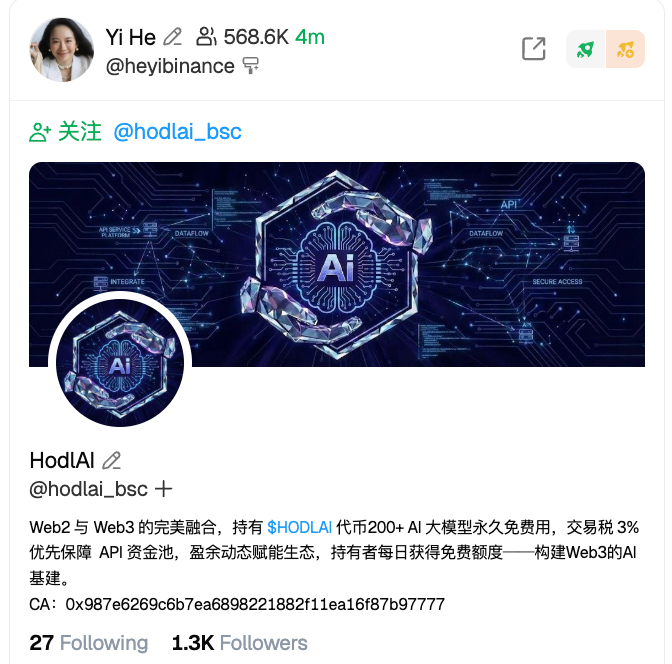This screenshot has height=664, width=672.
Task: Open the HodlAI AI brain banner image
Action: point(337,264)
